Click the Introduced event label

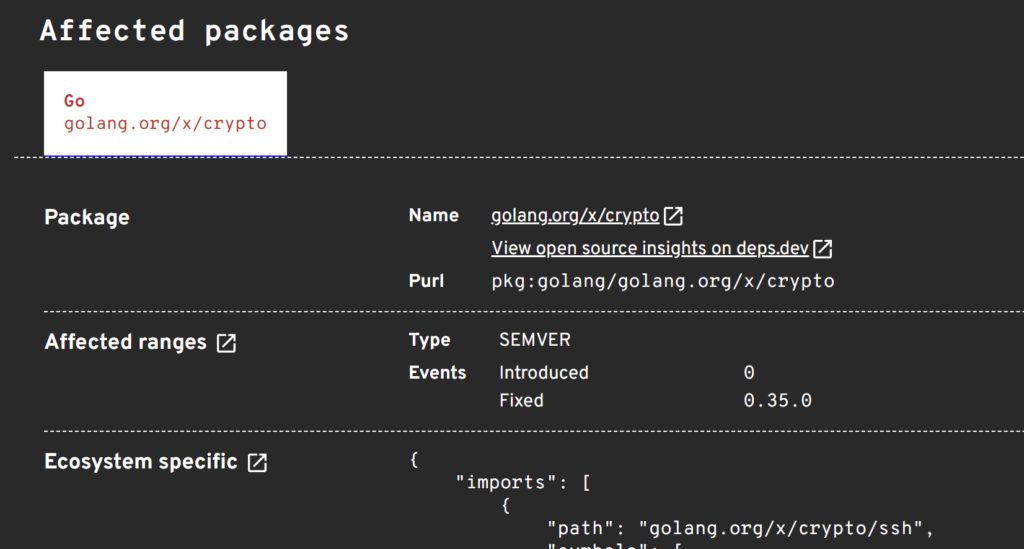(x=543, y=373)
